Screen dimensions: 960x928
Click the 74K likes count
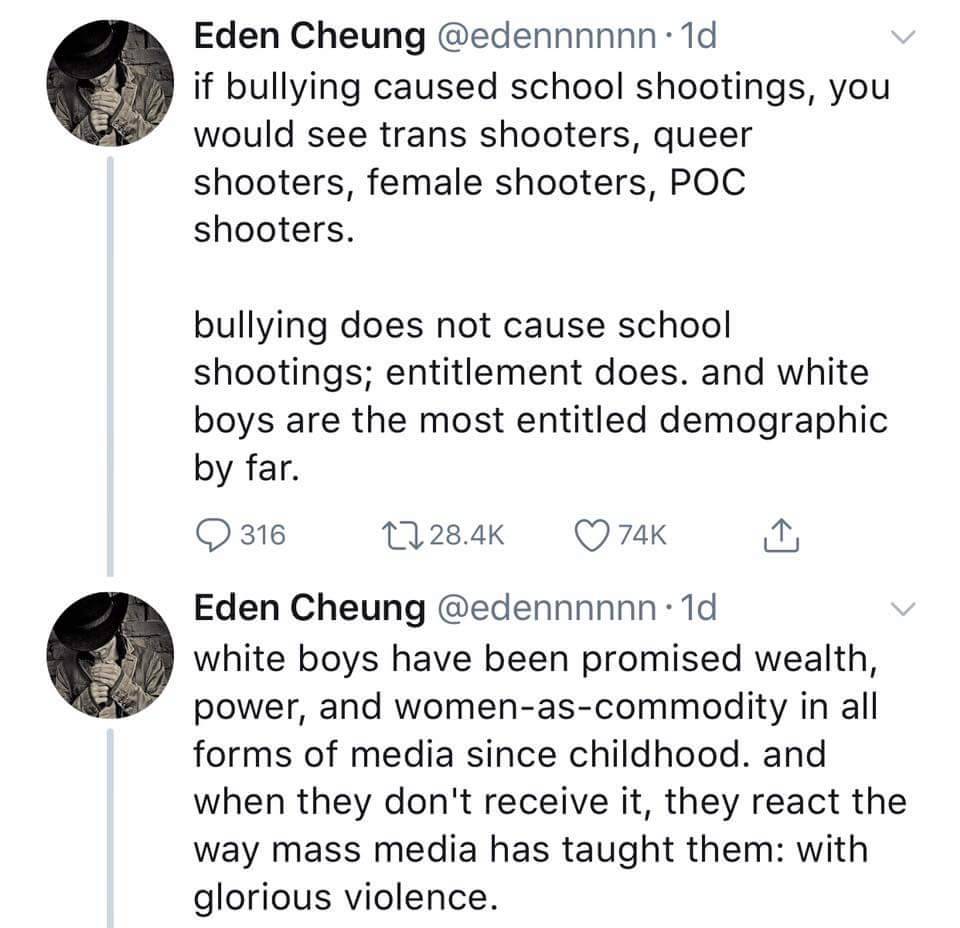tap(642, 536)
